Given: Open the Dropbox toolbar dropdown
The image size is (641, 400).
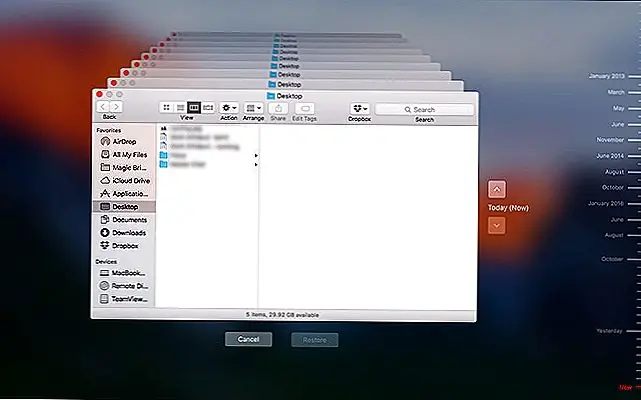Looking at the screenshot, I should (360, 108).
